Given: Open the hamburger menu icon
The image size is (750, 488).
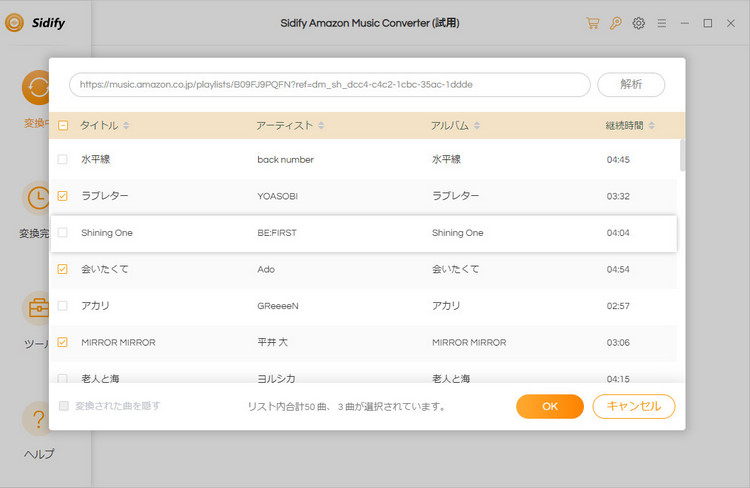Looking at the screenshot, I should pos(662,23).
